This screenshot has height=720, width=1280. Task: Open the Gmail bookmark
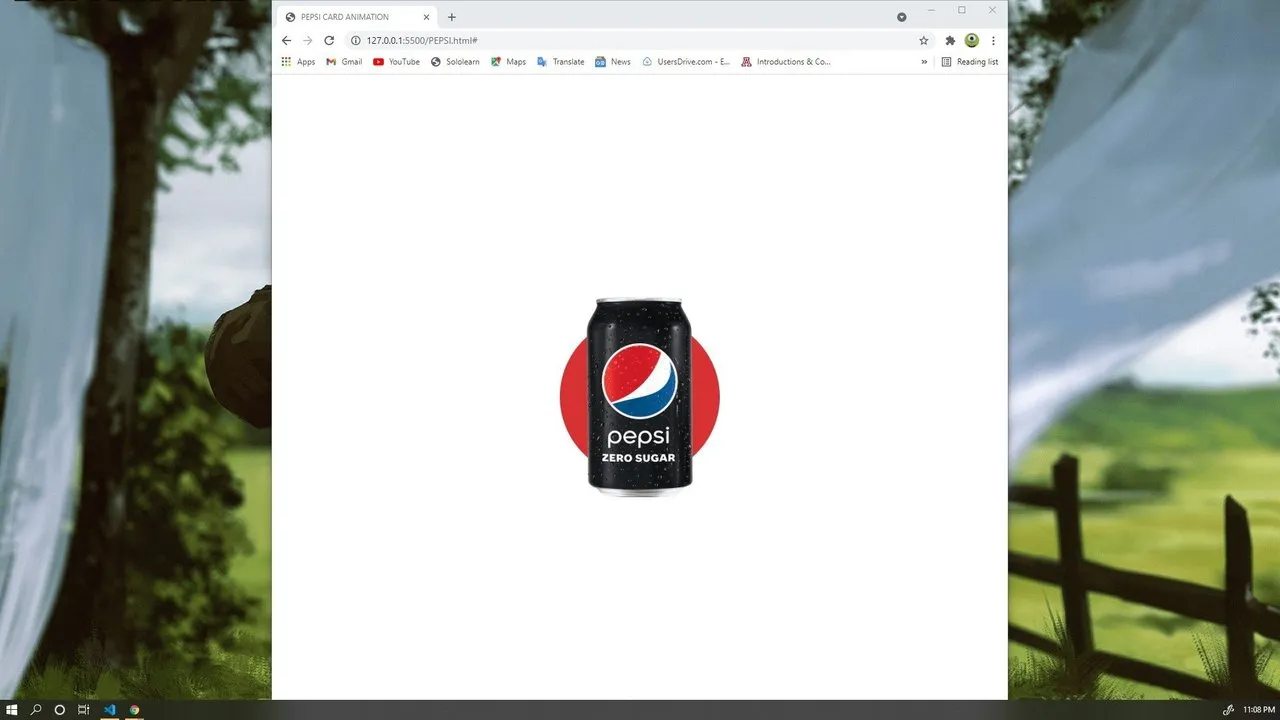(344, 62)
